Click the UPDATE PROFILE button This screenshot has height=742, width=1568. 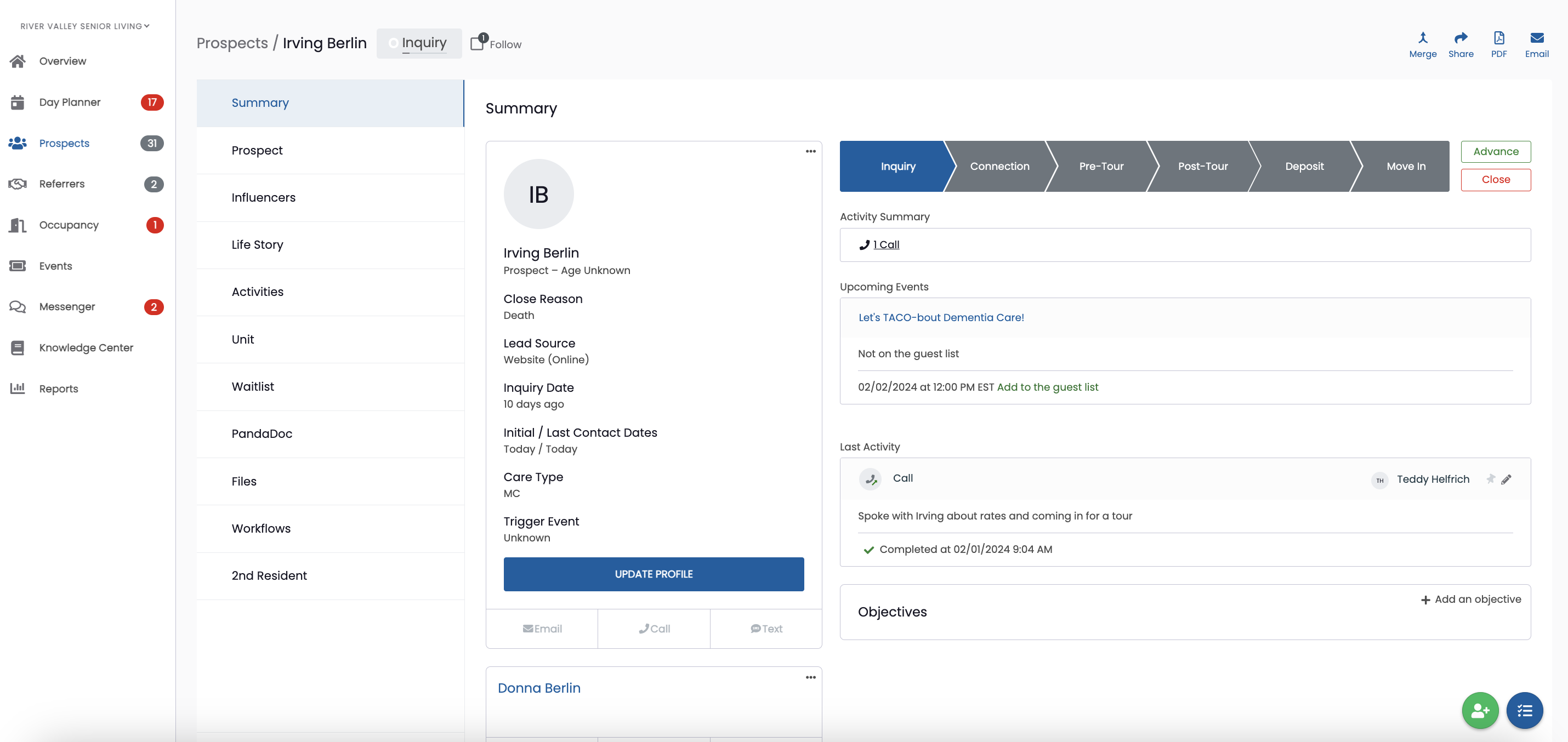pos(653,574)
